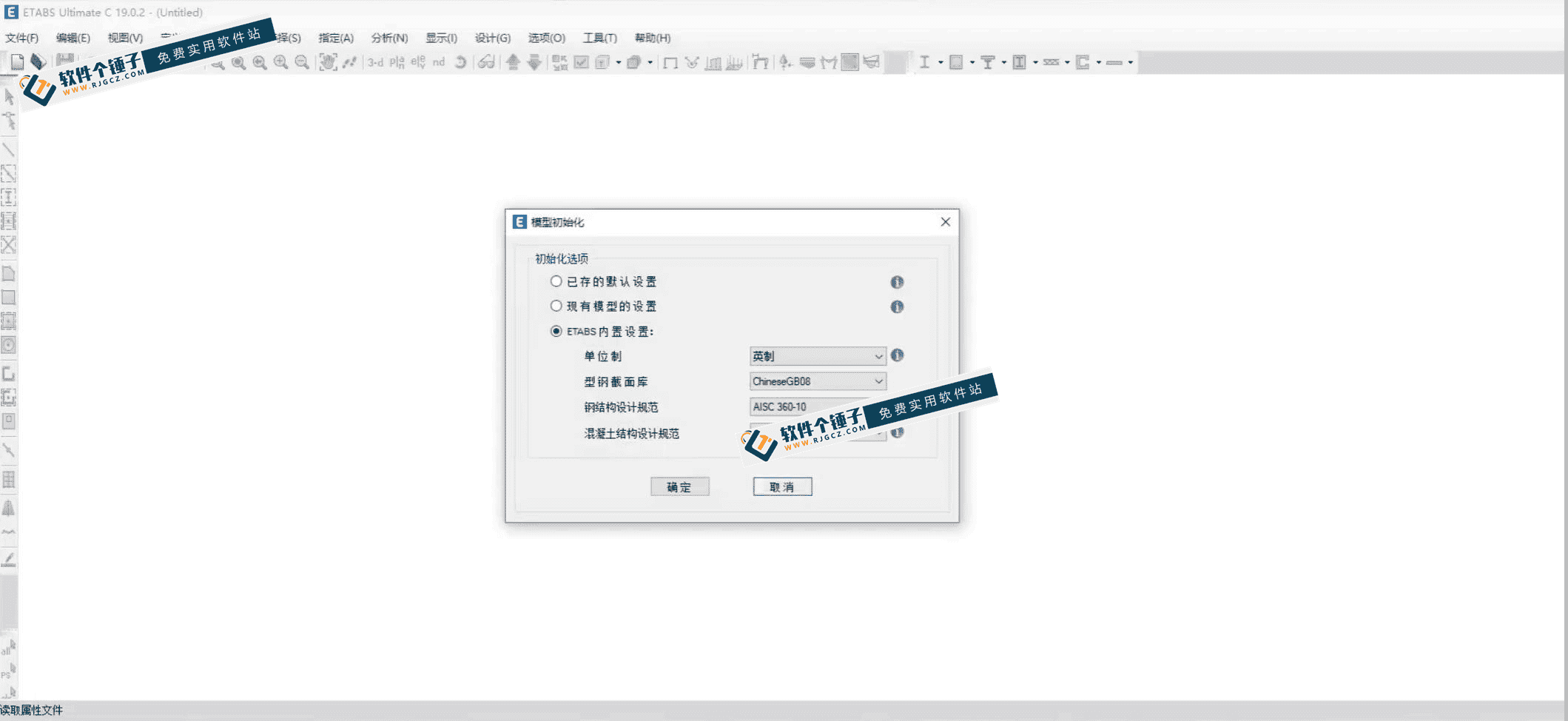Select the pointer tool in left sidebar

tap(9, 96)
